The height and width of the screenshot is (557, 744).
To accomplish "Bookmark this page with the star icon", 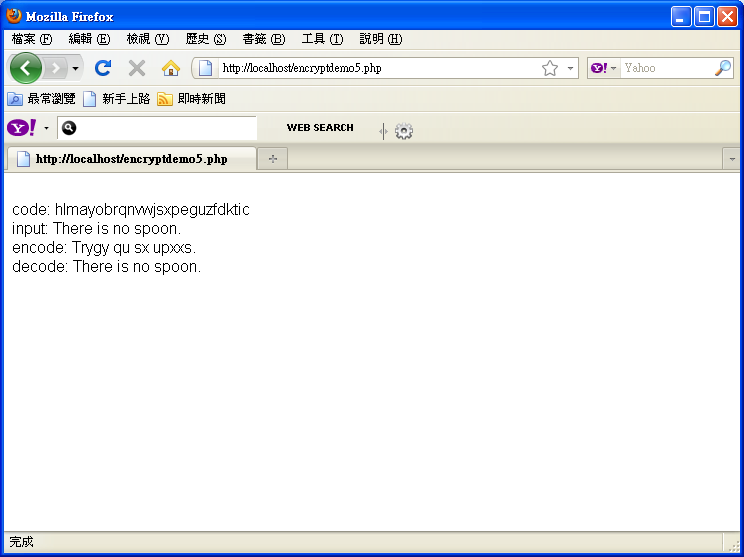I will pyautogui.click(x=549, y=68).
